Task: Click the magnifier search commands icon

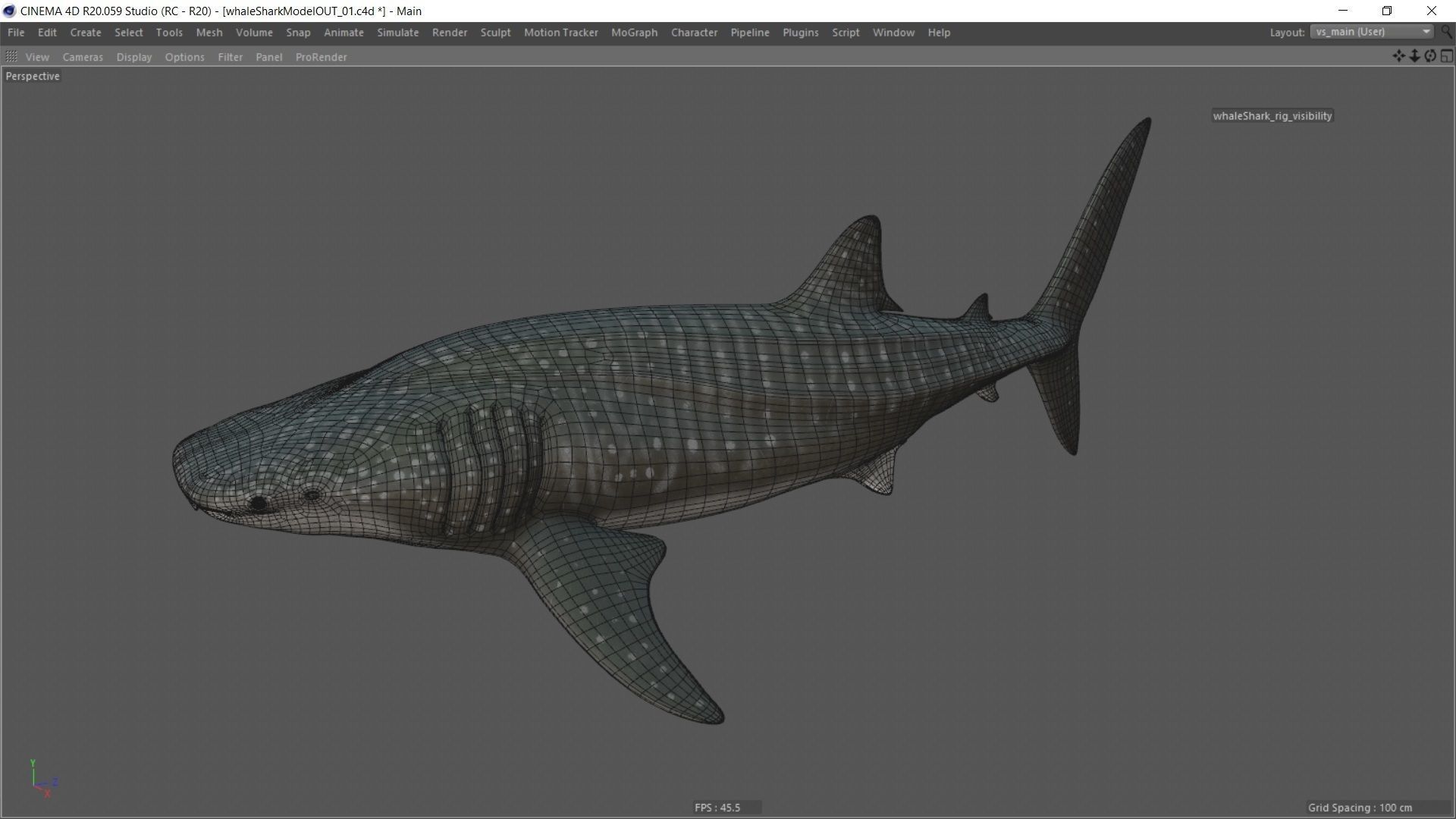Action: (x=1446, y=32)
